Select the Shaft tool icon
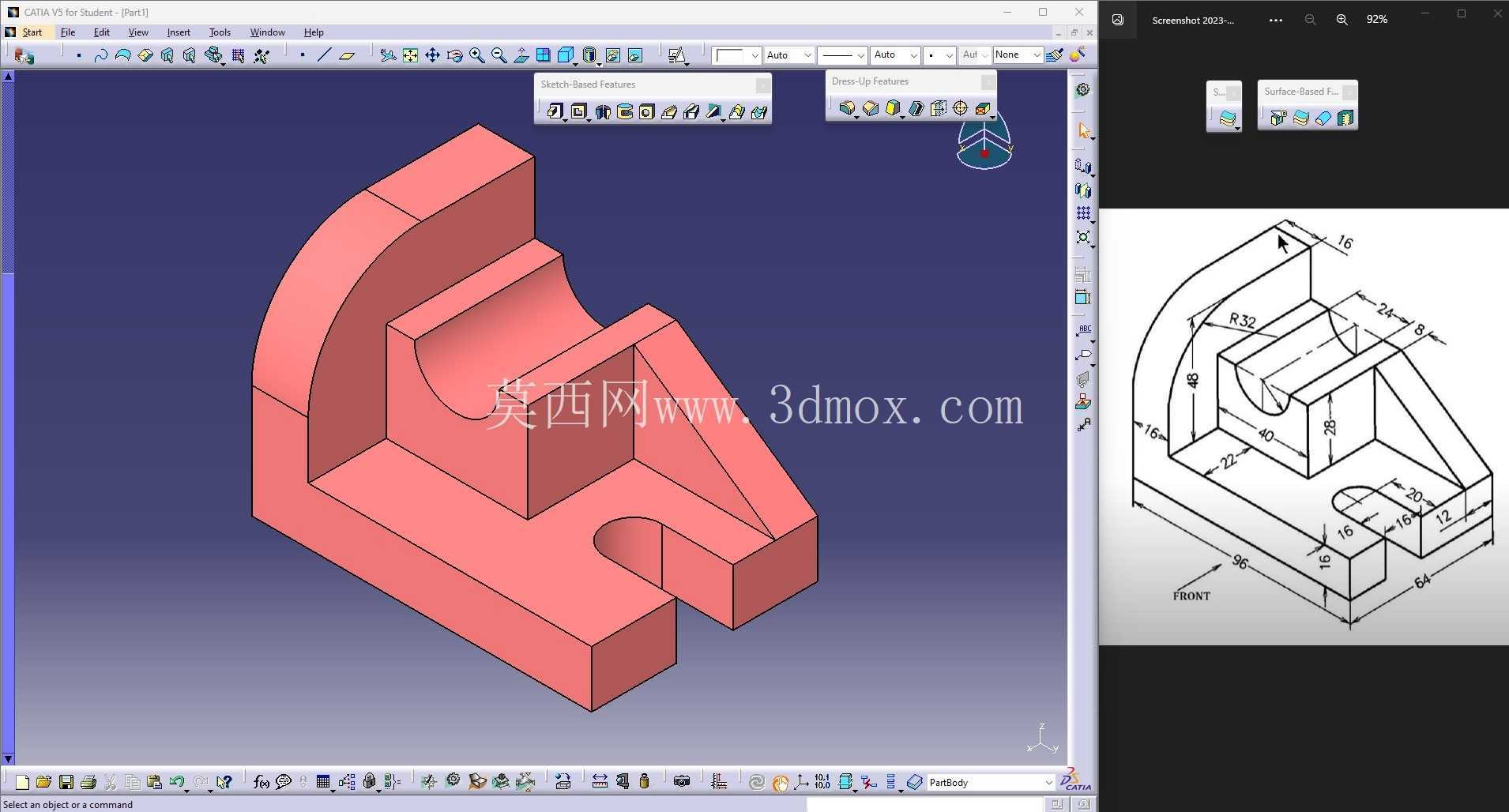This screenshot has height=812, width=1509. click(603, 111)
